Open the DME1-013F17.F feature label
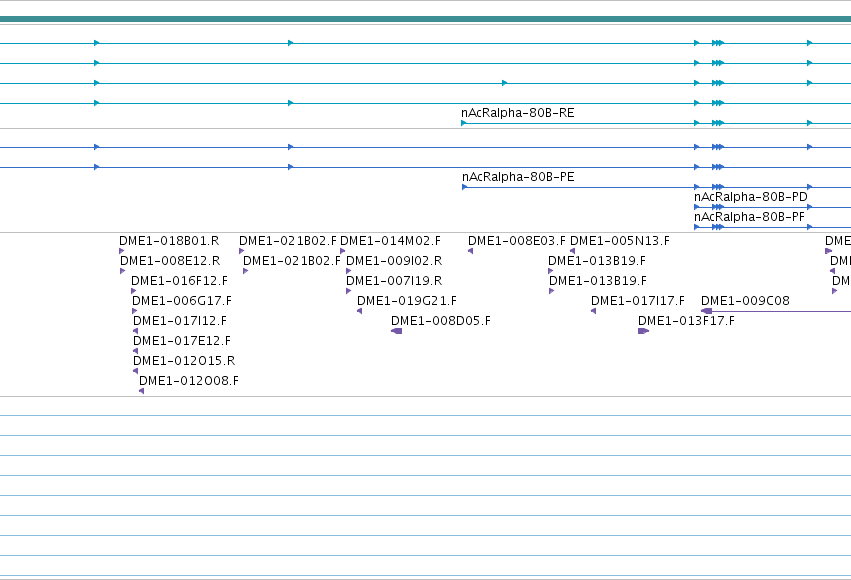 686,321
